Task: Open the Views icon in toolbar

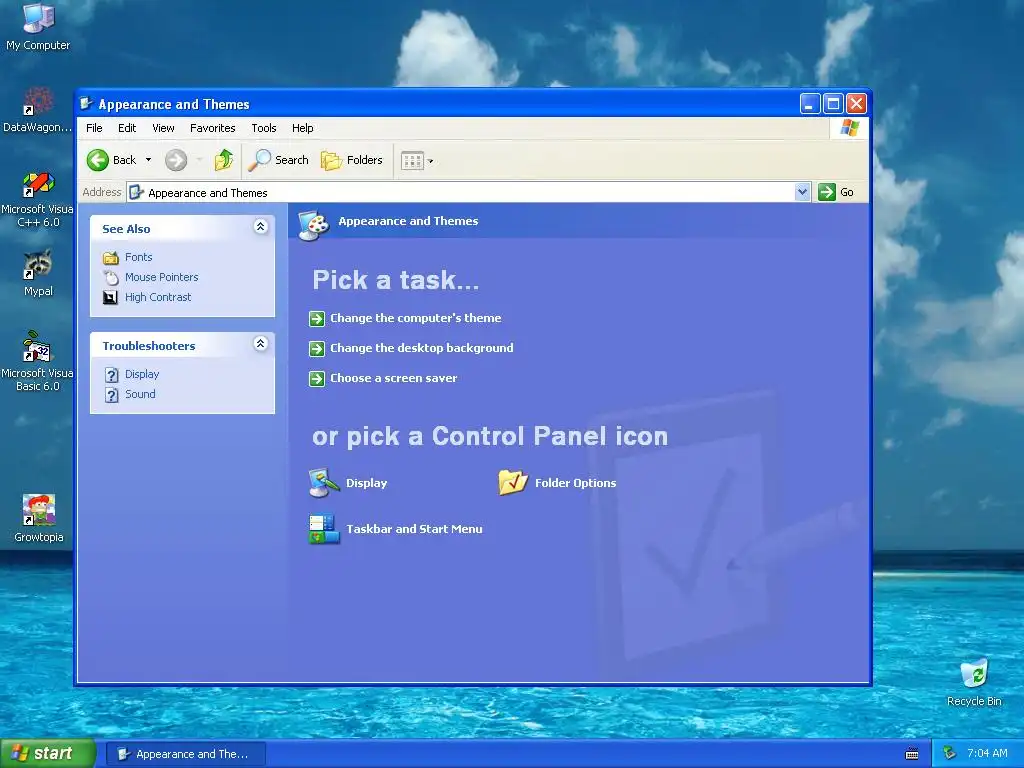Action: point(412,160)
